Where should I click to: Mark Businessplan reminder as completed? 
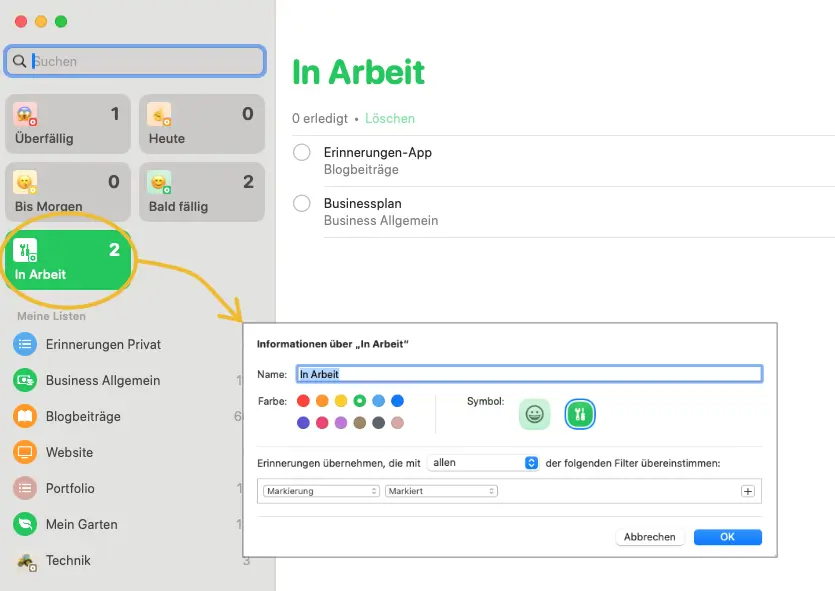click(302, 204)
